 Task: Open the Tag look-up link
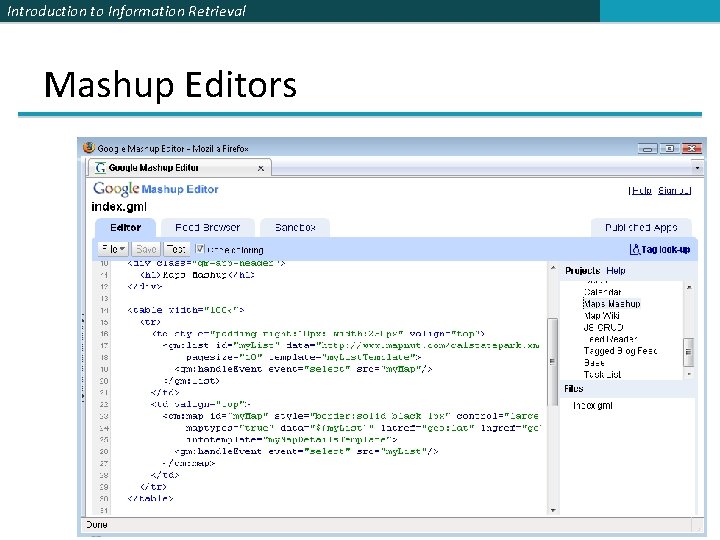[665, 249]
